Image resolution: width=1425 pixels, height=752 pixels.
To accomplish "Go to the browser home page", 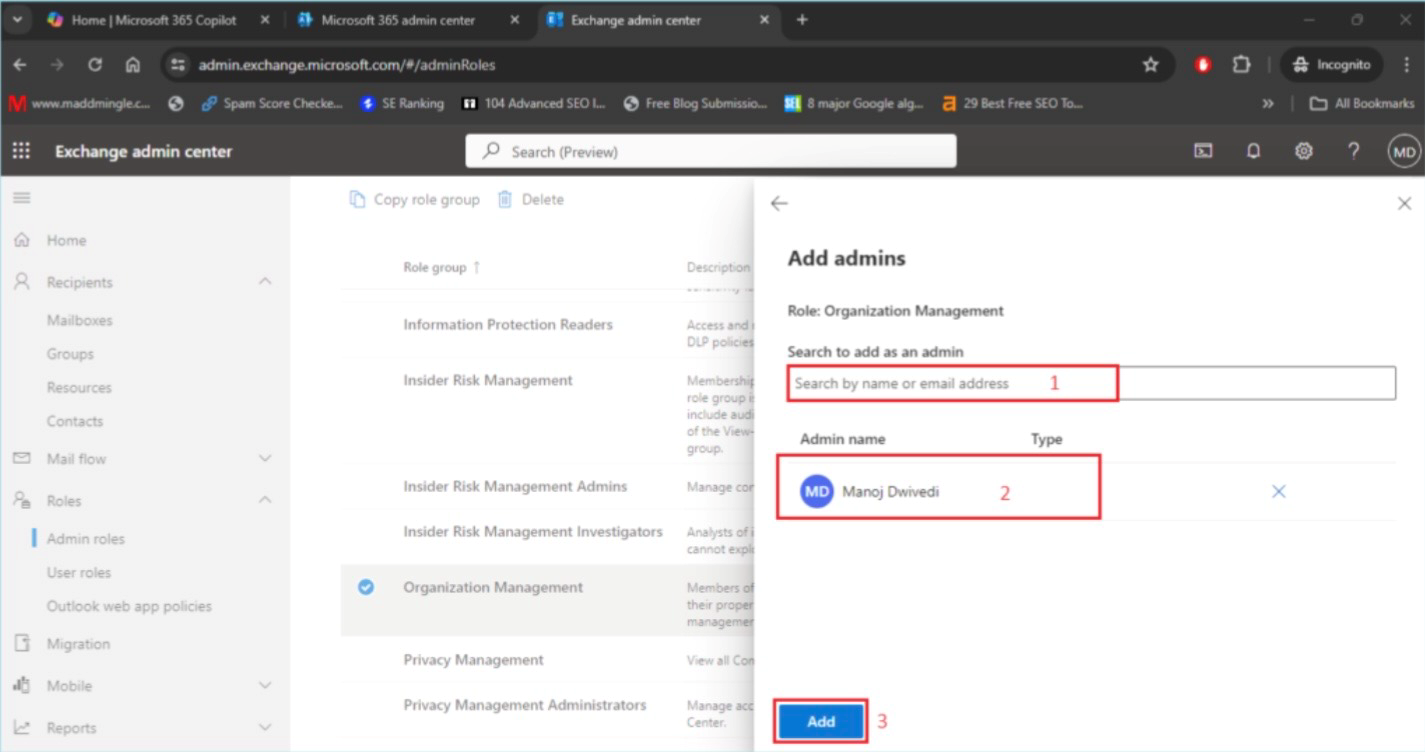I will (x=132, y=64).
